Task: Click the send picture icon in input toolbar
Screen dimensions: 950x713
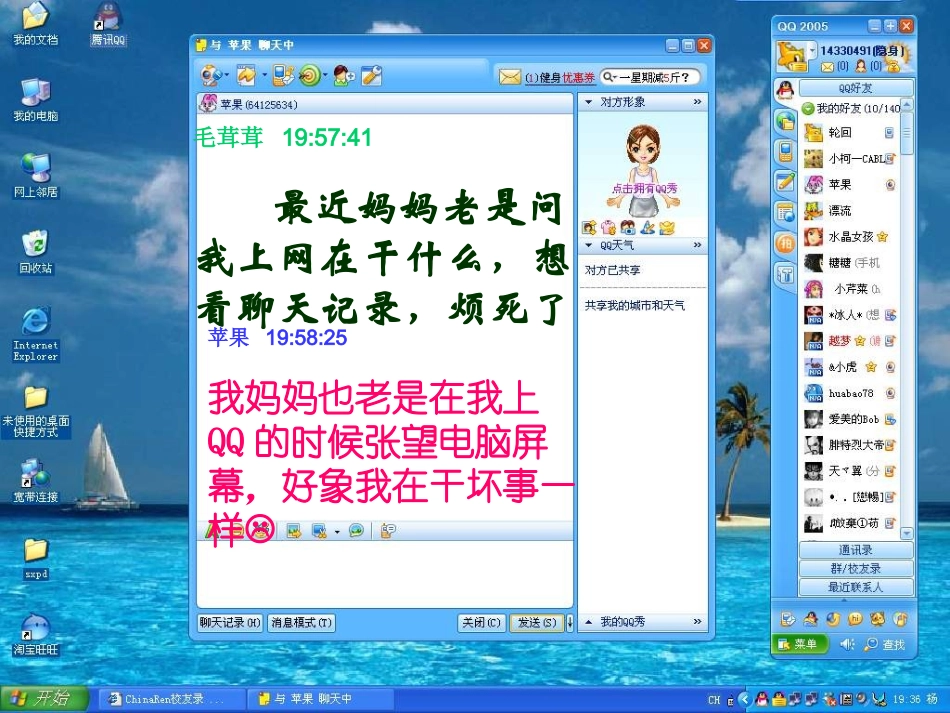Action: (x=294, y=531)
